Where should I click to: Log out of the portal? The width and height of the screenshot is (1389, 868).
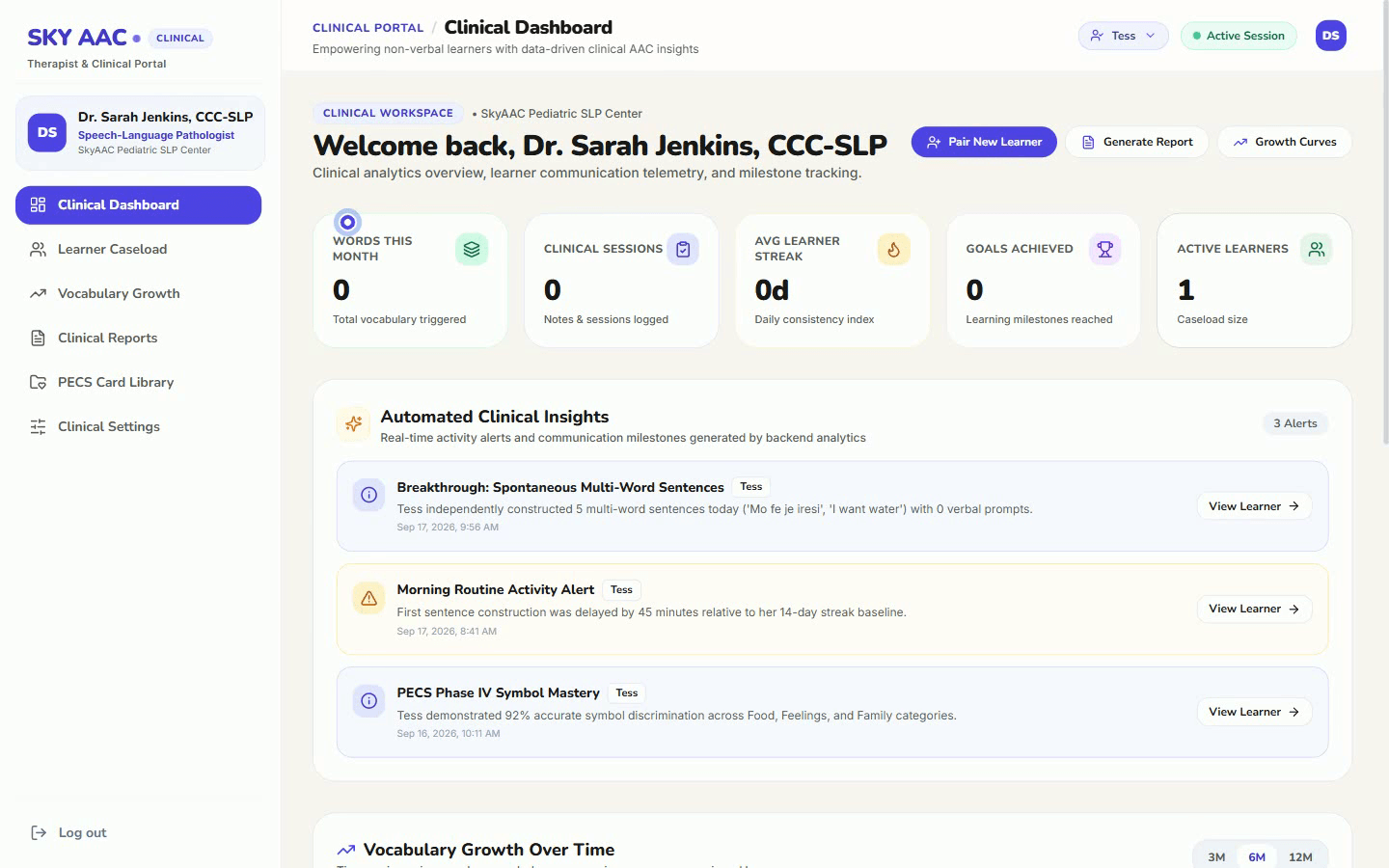[x=69, y=832]
